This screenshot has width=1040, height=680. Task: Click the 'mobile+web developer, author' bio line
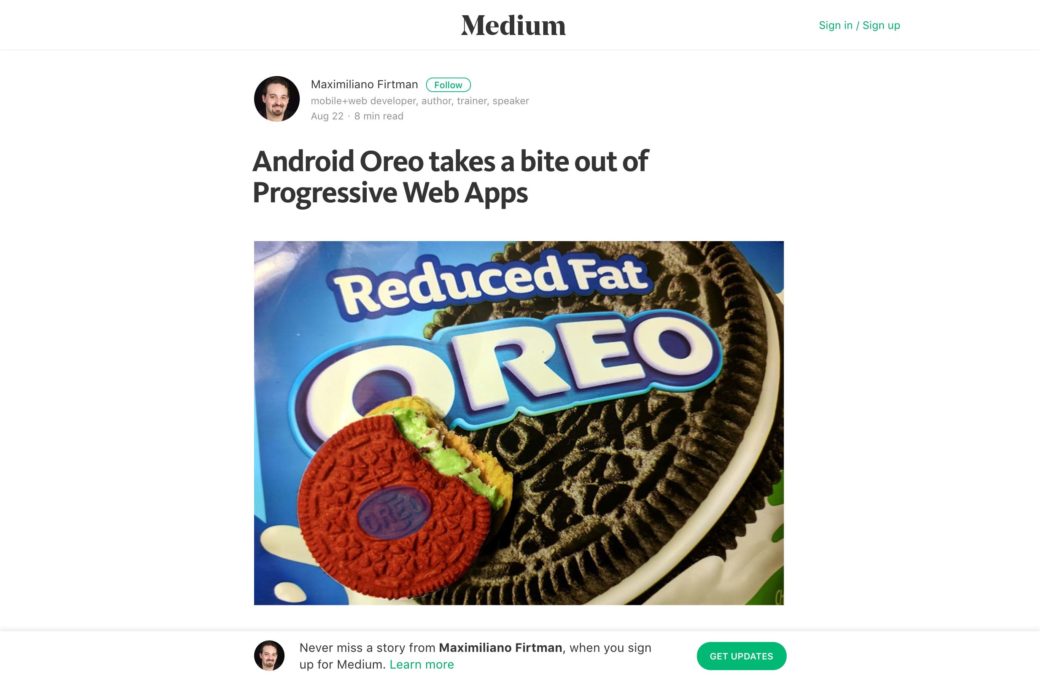pos(420,101)
